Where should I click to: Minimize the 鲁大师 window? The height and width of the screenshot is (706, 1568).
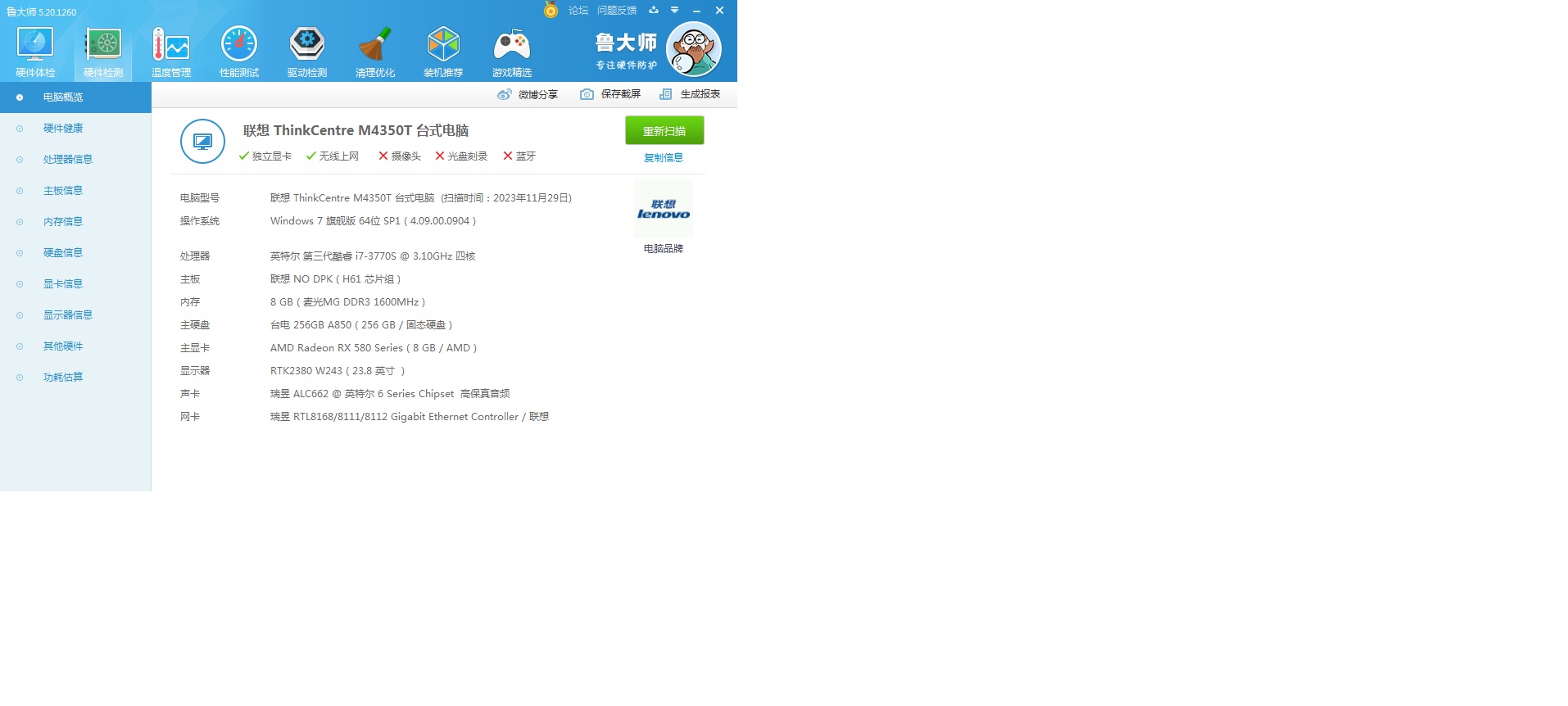pos(696,11)
